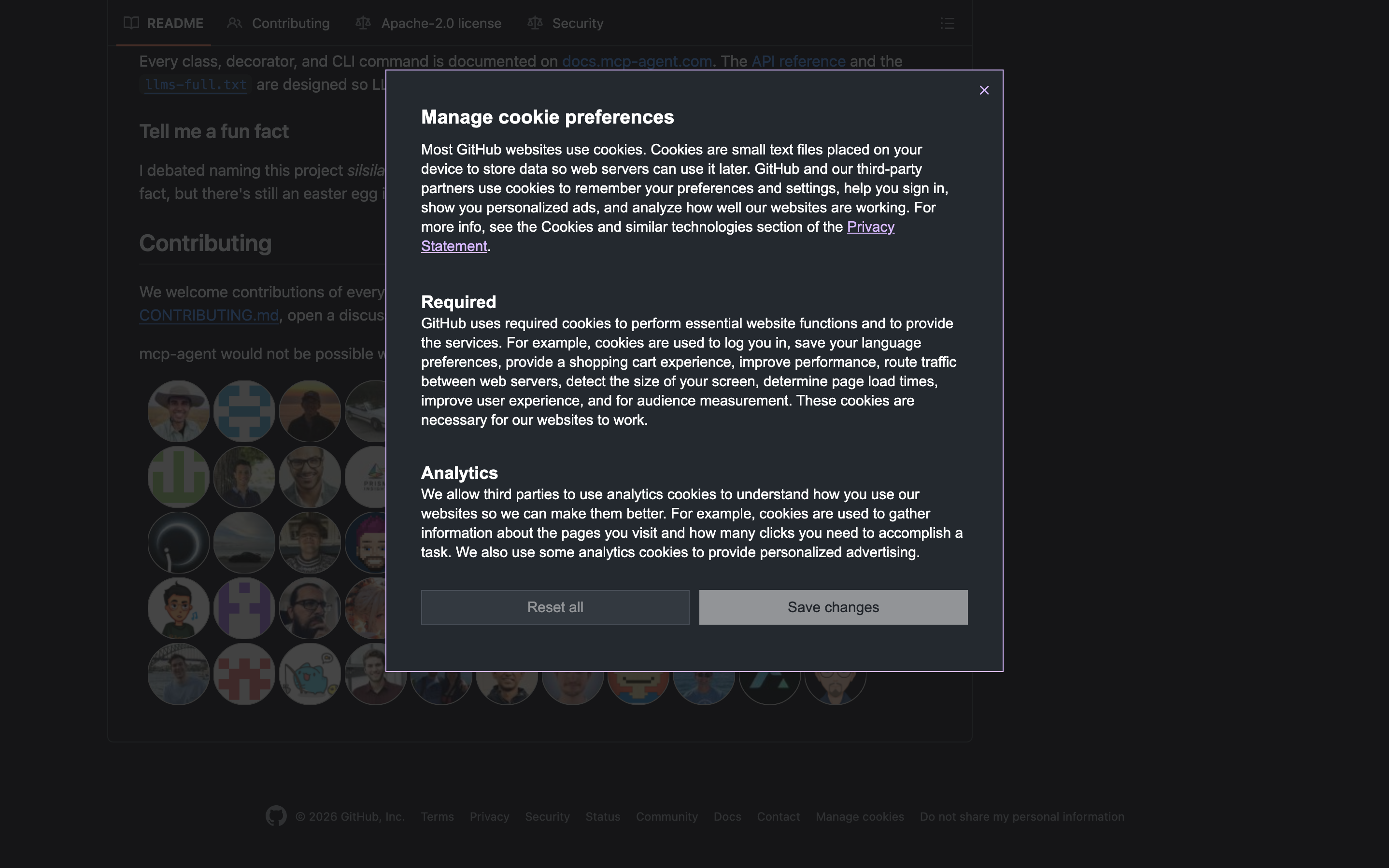
Task: Open Do not share my personal information
Action: [x=1021, y=816]
